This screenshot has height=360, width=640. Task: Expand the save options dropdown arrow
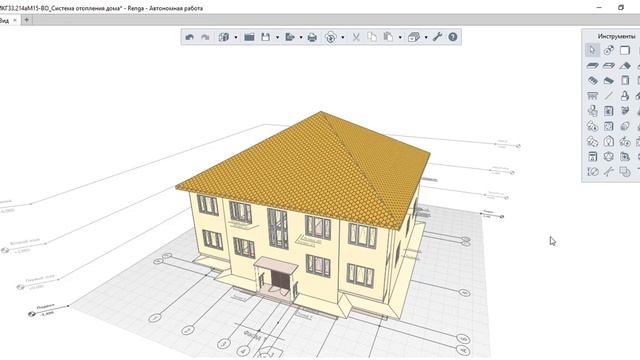pos(278,38)
